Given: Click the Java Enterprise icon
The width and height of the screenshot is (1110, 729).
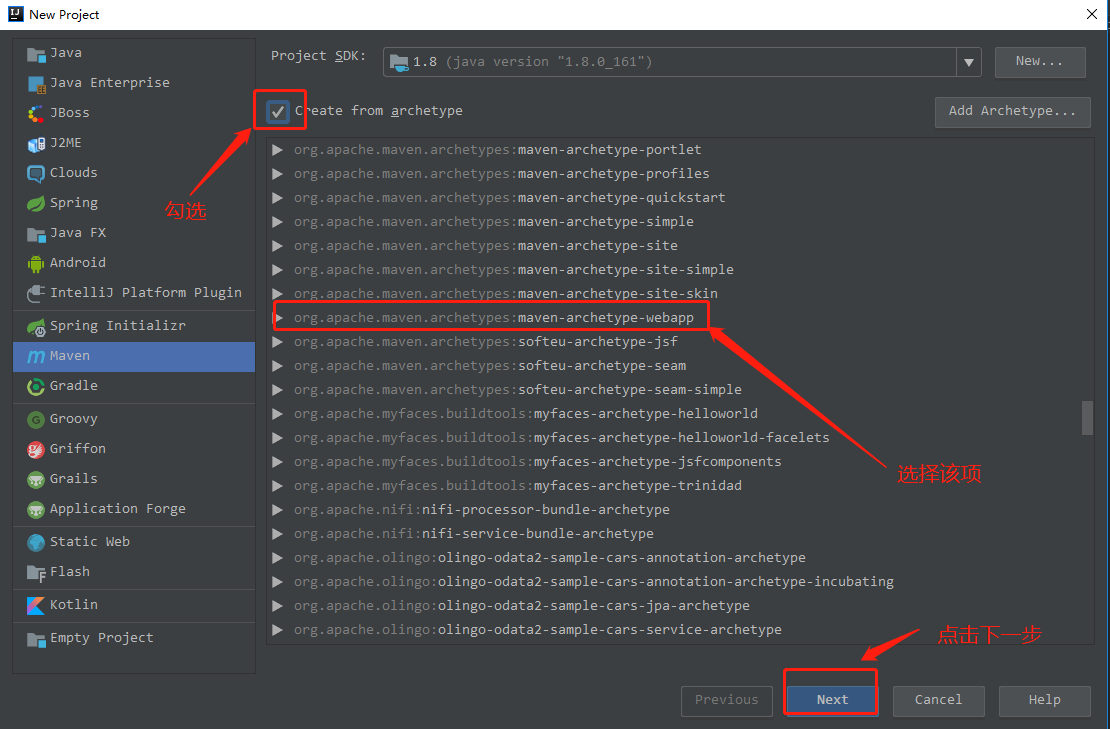Looking at the screenshot, I should tap(35, 84).
